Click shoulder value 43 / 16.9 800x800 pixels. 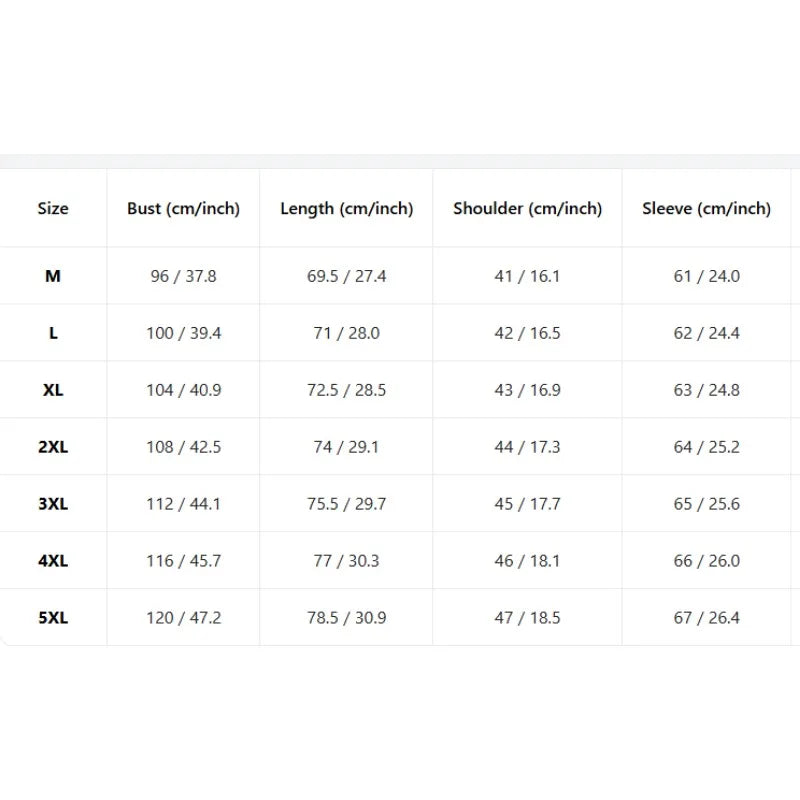pos(528,390)
